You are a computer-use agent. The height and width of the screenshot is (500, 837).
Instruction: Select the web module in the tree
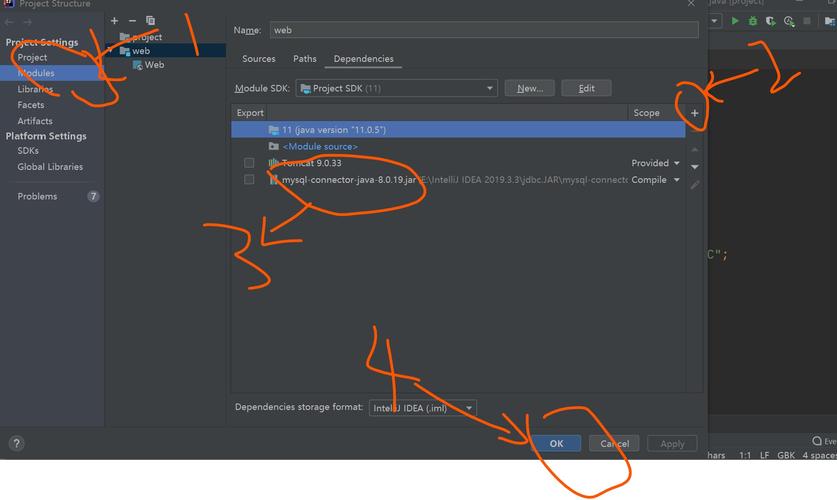[135, 51]
